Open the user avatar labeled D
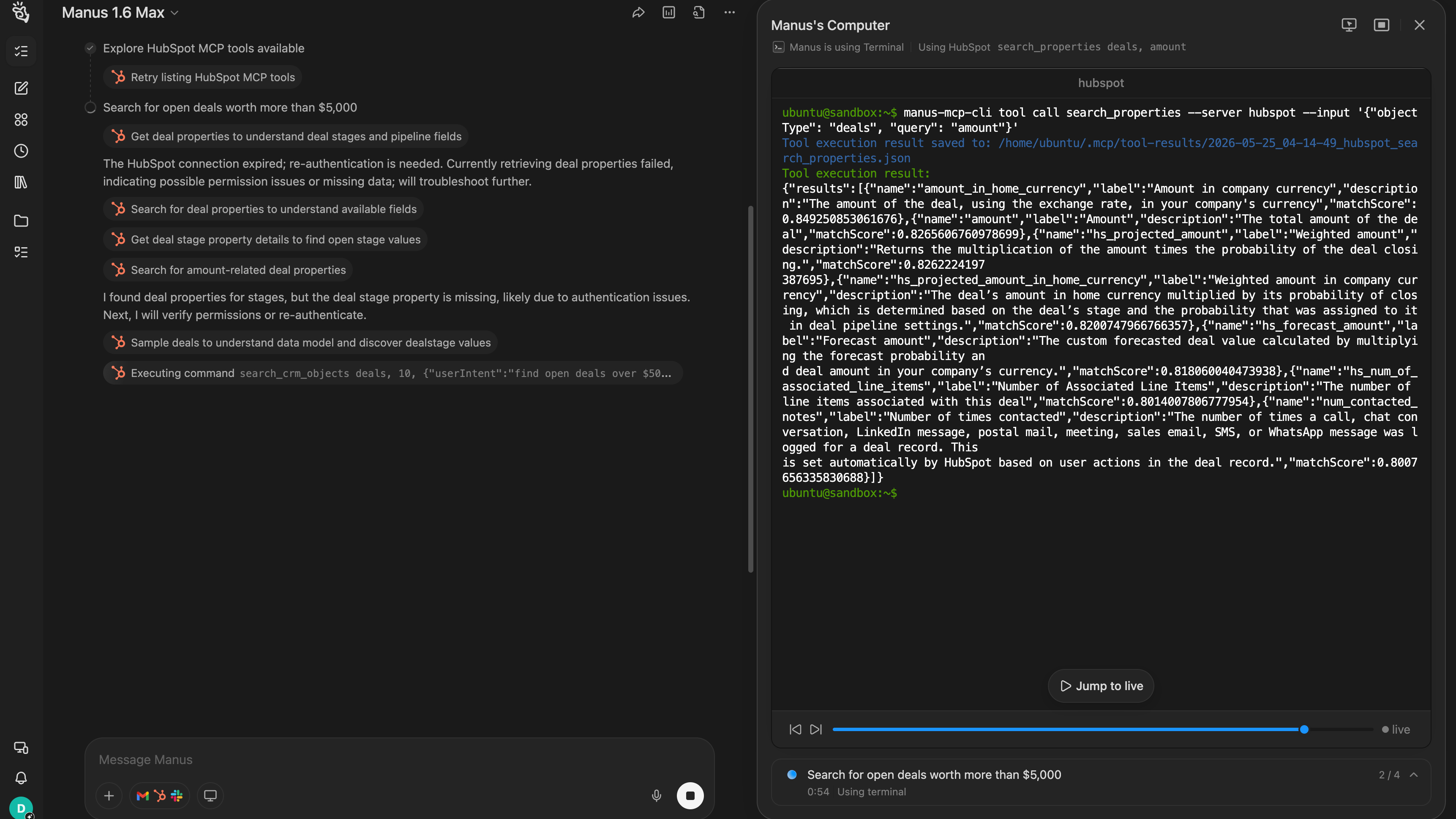 click(x=21, y=808)
